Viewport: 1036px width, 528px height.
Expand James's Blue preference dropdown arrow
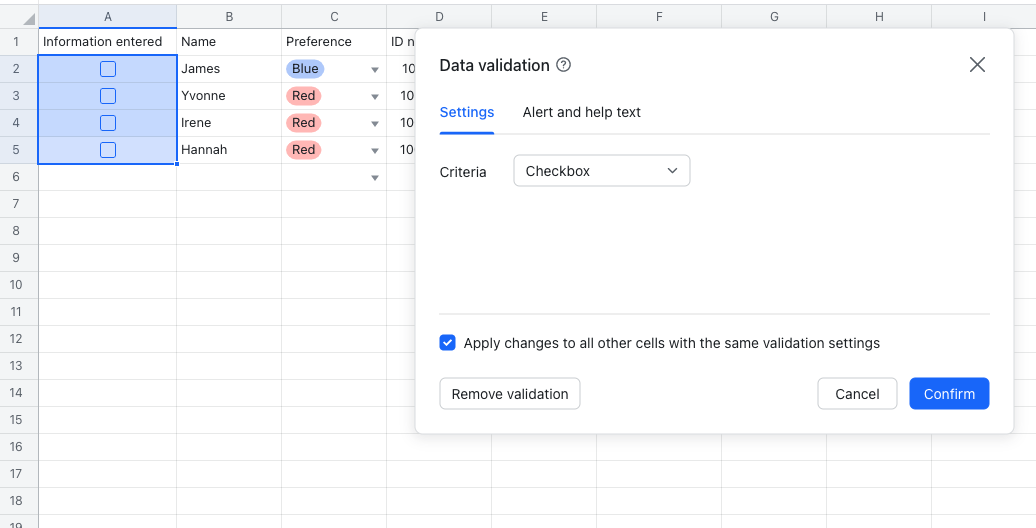(375, 70)
